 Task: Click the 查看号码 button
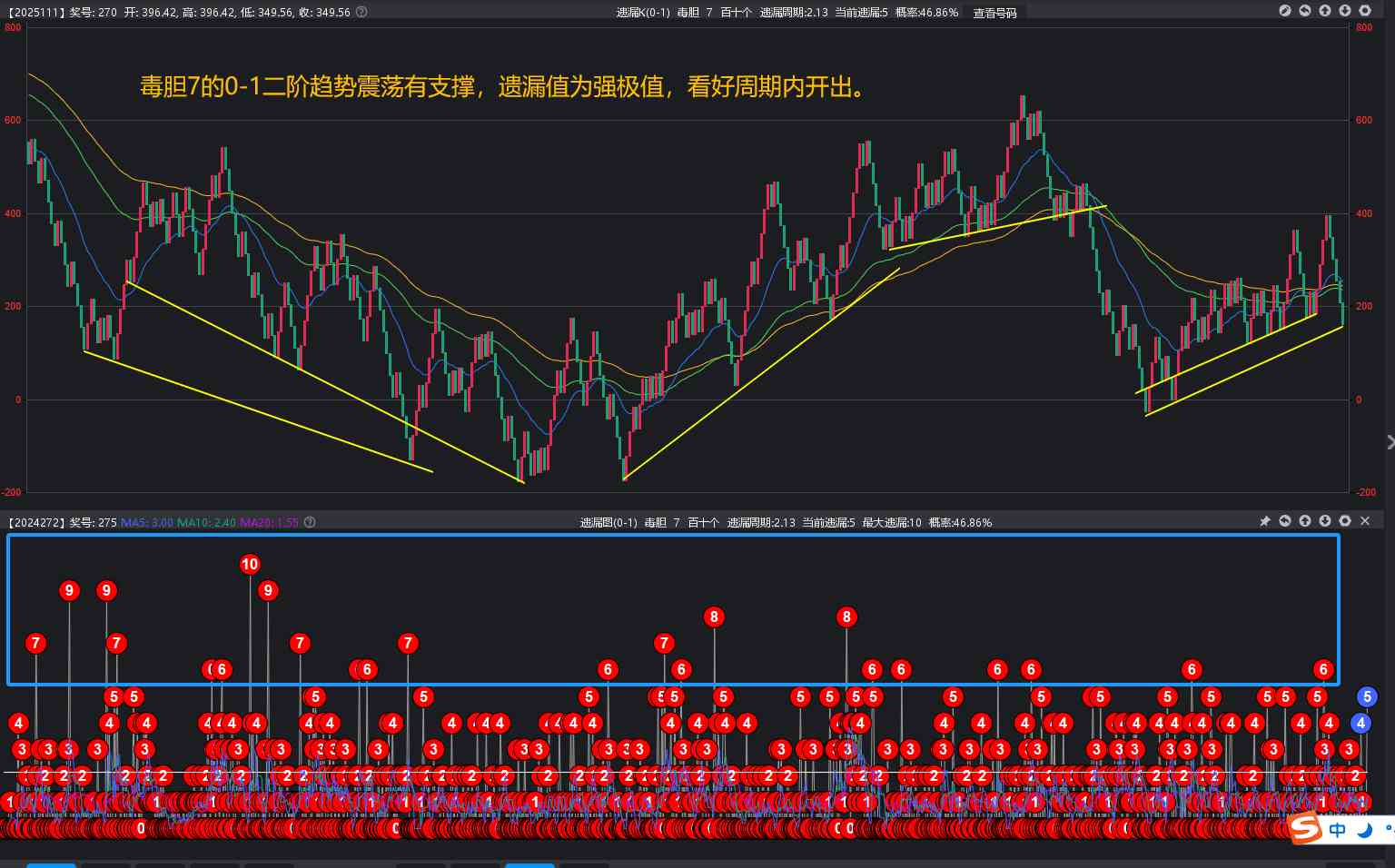pyautogui.click(x=994, y=13)
